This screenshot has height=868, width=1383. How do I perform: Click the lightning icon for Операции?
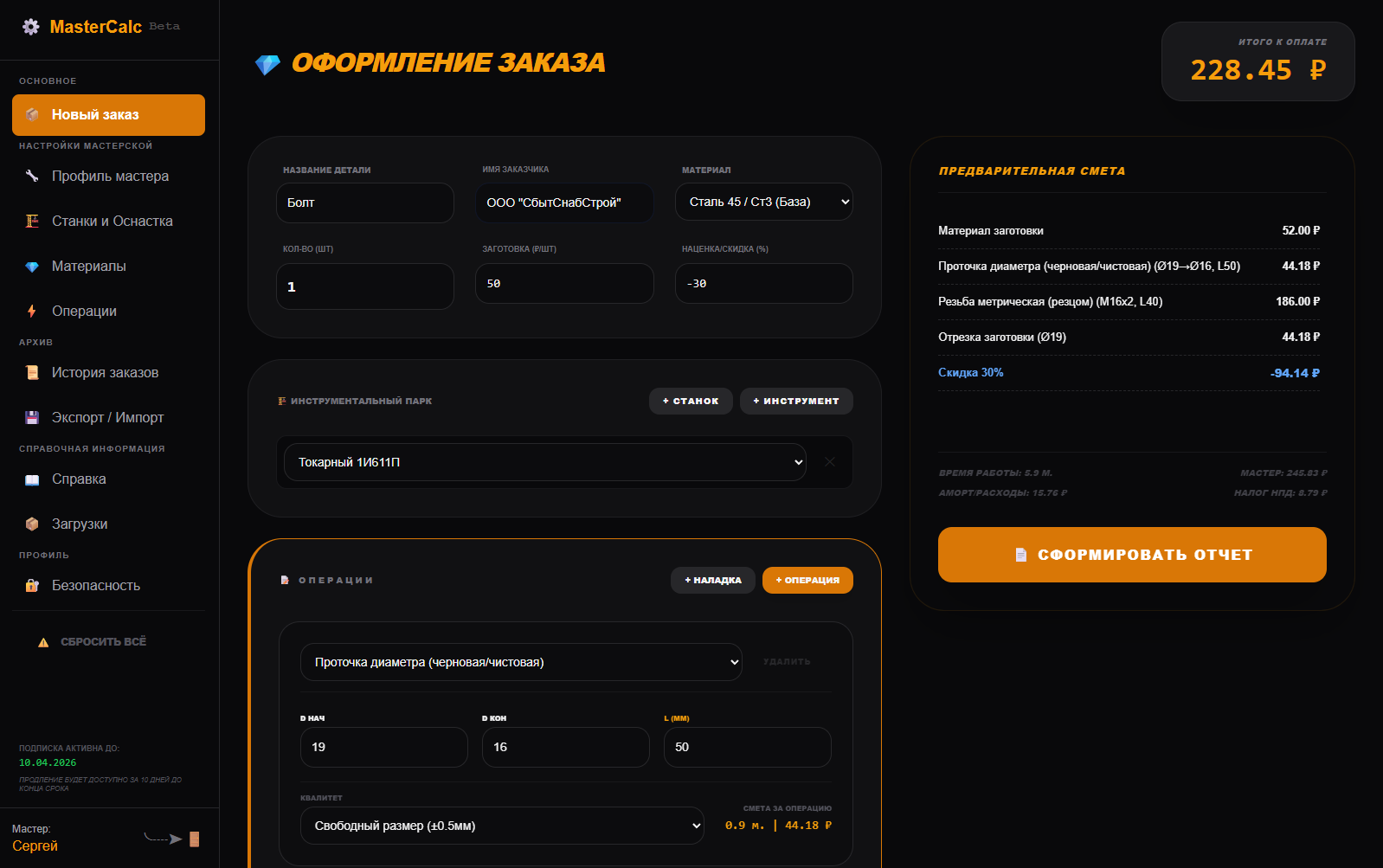pos(32,311)
